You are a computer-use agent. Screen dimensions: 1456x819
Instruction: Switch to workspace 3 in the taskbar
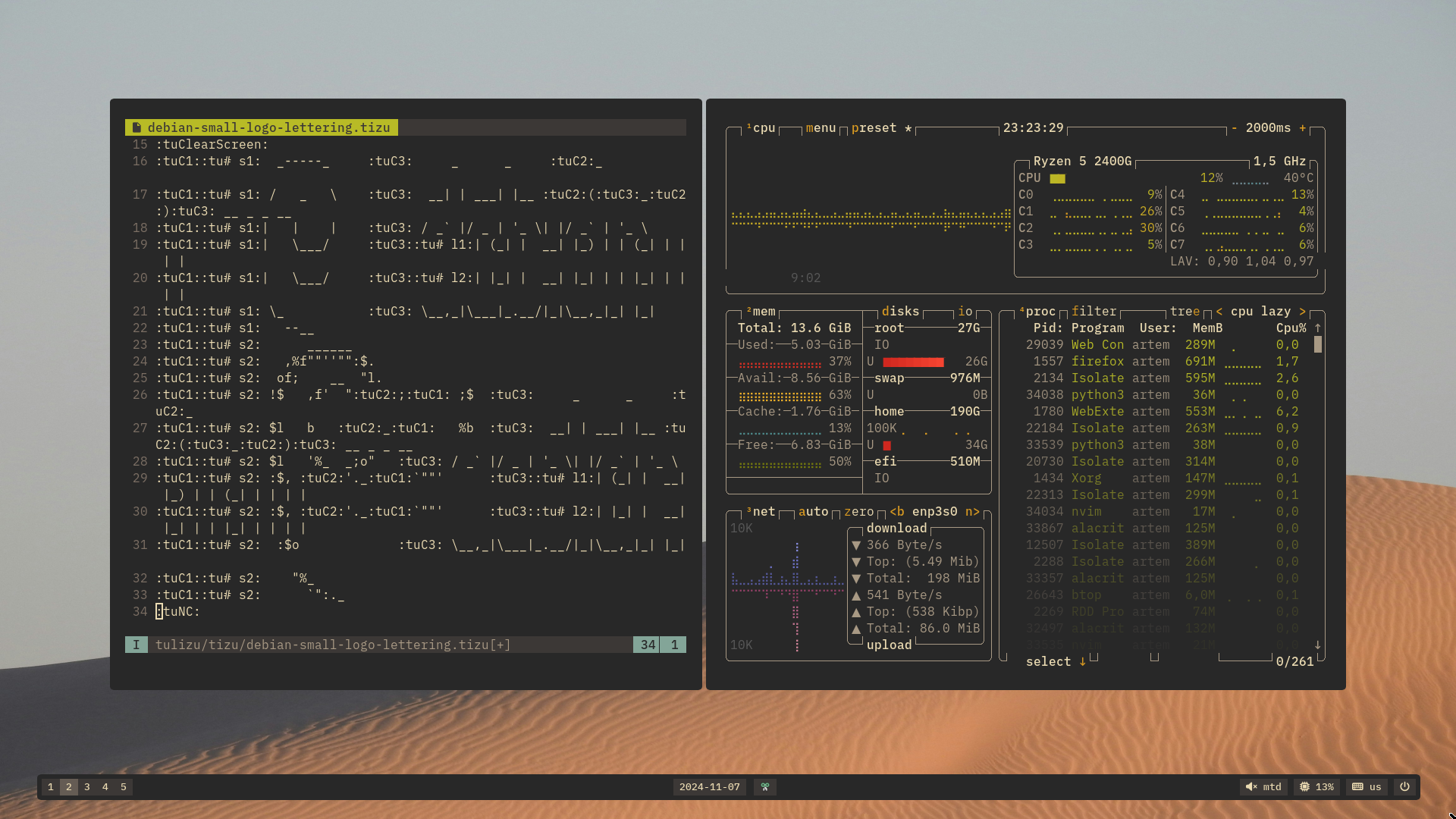[x=86, y=787]
